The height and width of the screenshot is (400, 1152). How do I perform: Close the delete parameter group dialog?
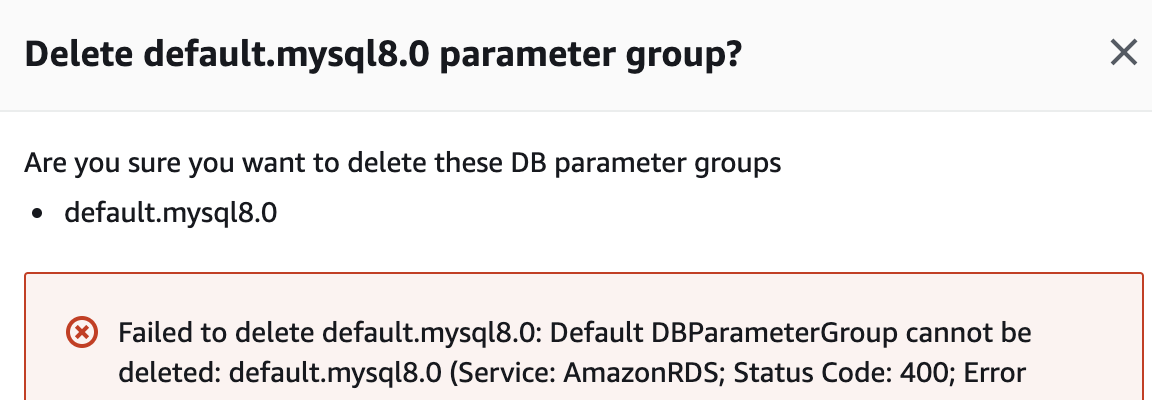point(1124,53)
